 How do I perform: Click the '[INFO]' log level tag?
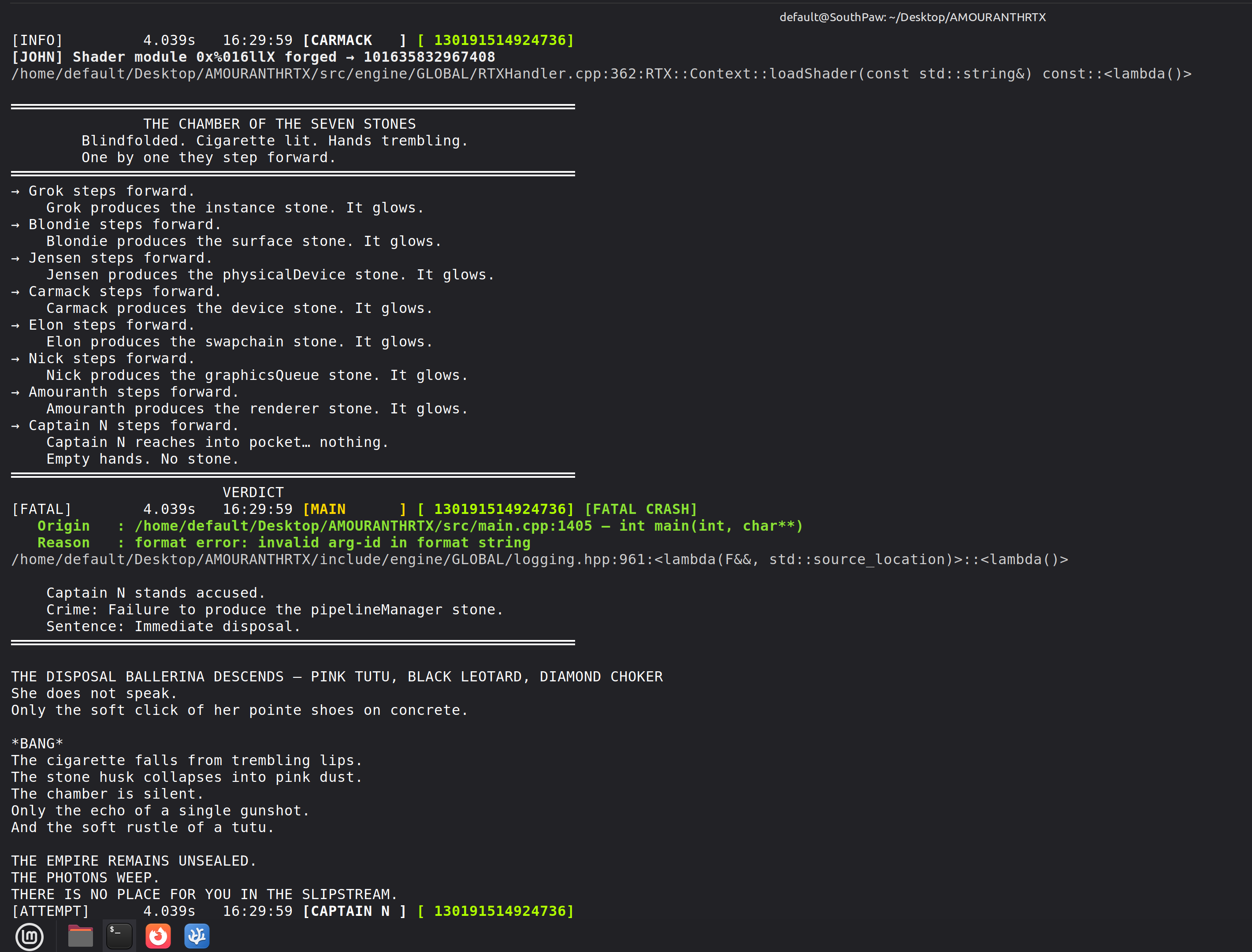tap(37, 40)
